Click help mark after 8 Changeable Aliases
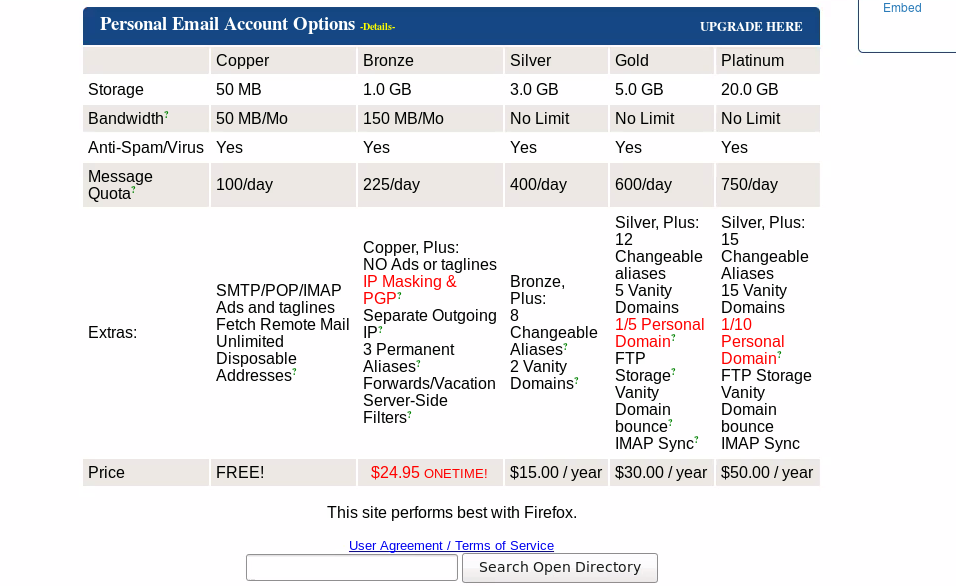This screenshot has width=956, height=586. pos(566,345)
